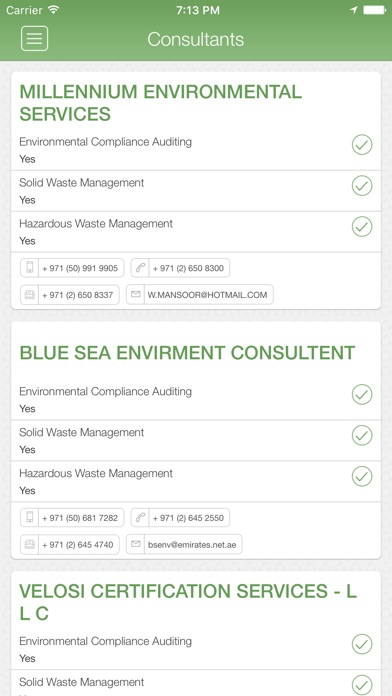Toggle Velosi Environmental Compliance Auditing checkmark
Viewport: 392px width, 696px height.
coord(362,644)
